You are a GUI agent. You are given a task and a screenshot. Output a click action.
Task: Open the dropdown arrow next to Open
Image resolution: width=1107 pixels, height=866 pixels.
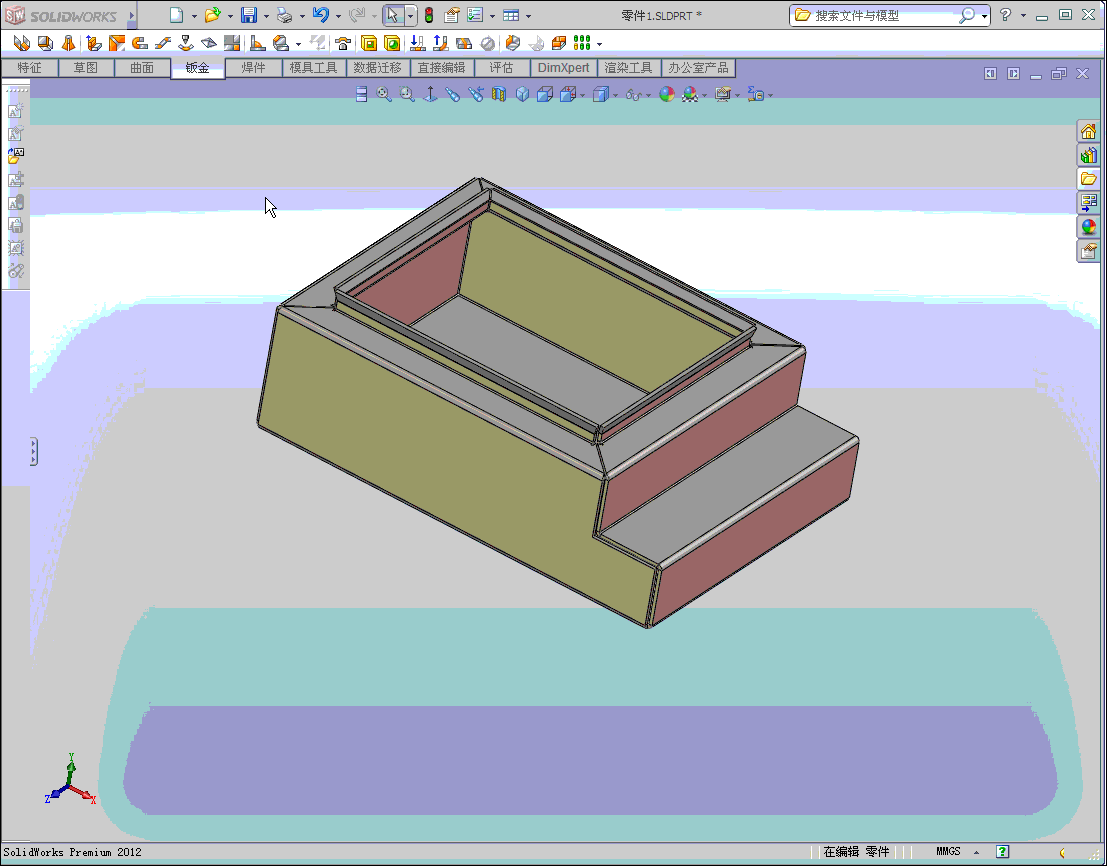[x=230, y=16]
